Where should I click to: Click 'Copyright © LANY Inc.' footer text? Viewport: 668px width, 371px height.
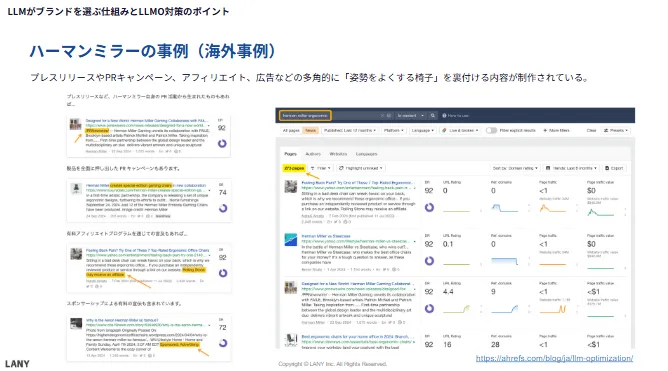click(x=333, y=364)
